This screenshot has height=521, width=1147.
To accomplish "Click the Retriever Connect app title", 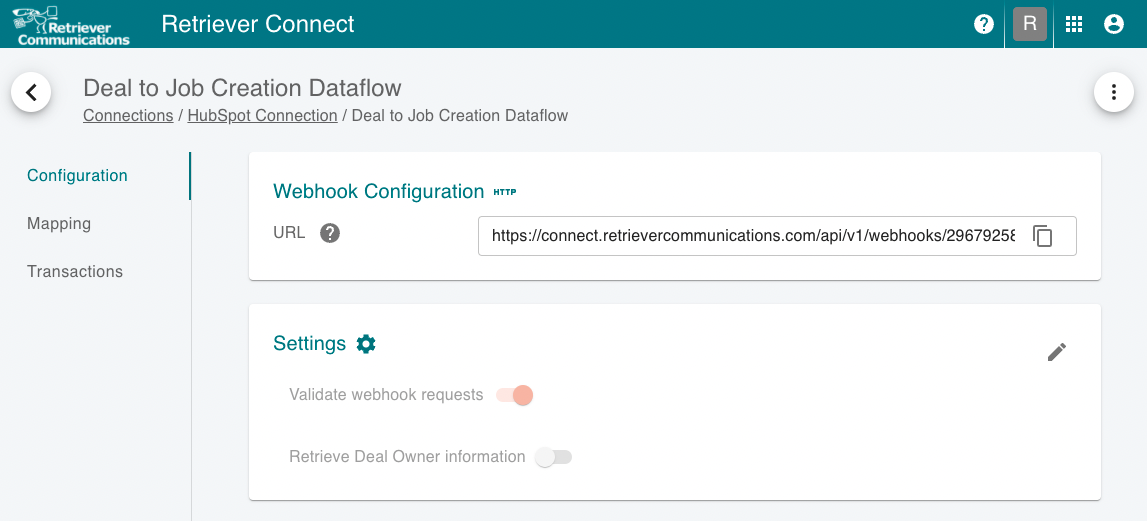I will coord(257,24).
